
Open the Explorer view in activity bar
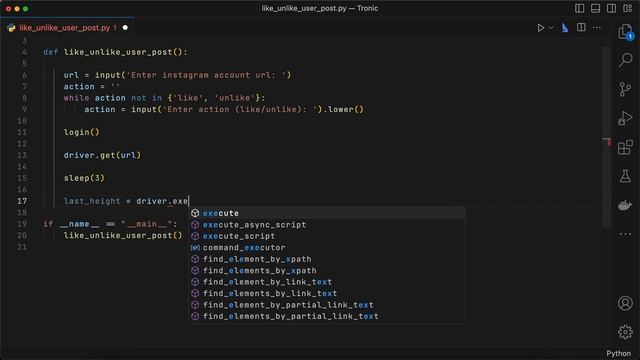(625, 31)
